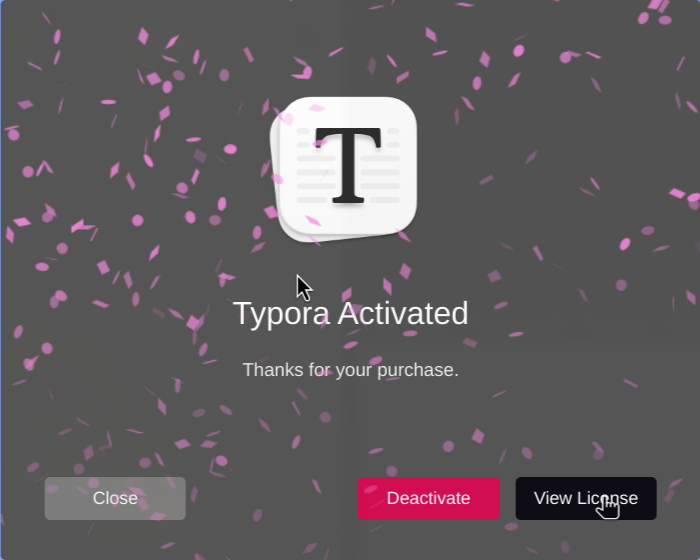Click the 'Typora Activated' heading

coord(350,313)
